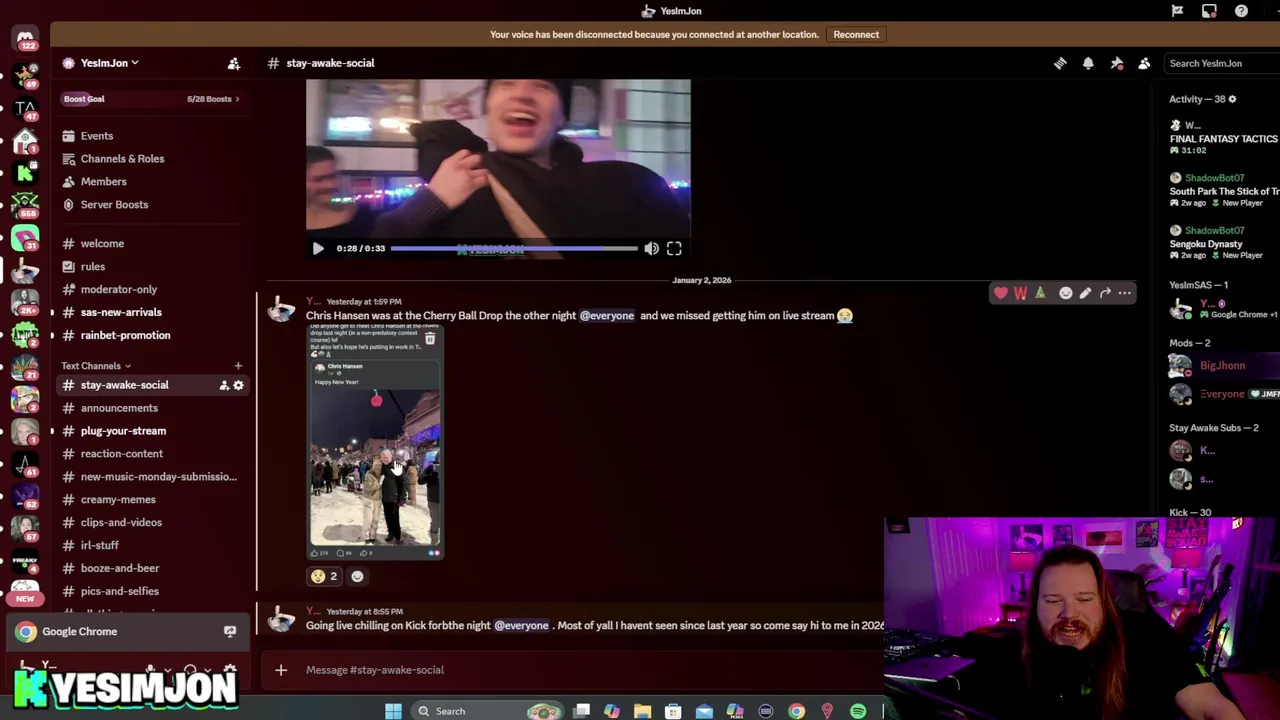Open the pics-and-selfies channel
The height and width of the screenshot is (720, 1280).
pos(119,592)
